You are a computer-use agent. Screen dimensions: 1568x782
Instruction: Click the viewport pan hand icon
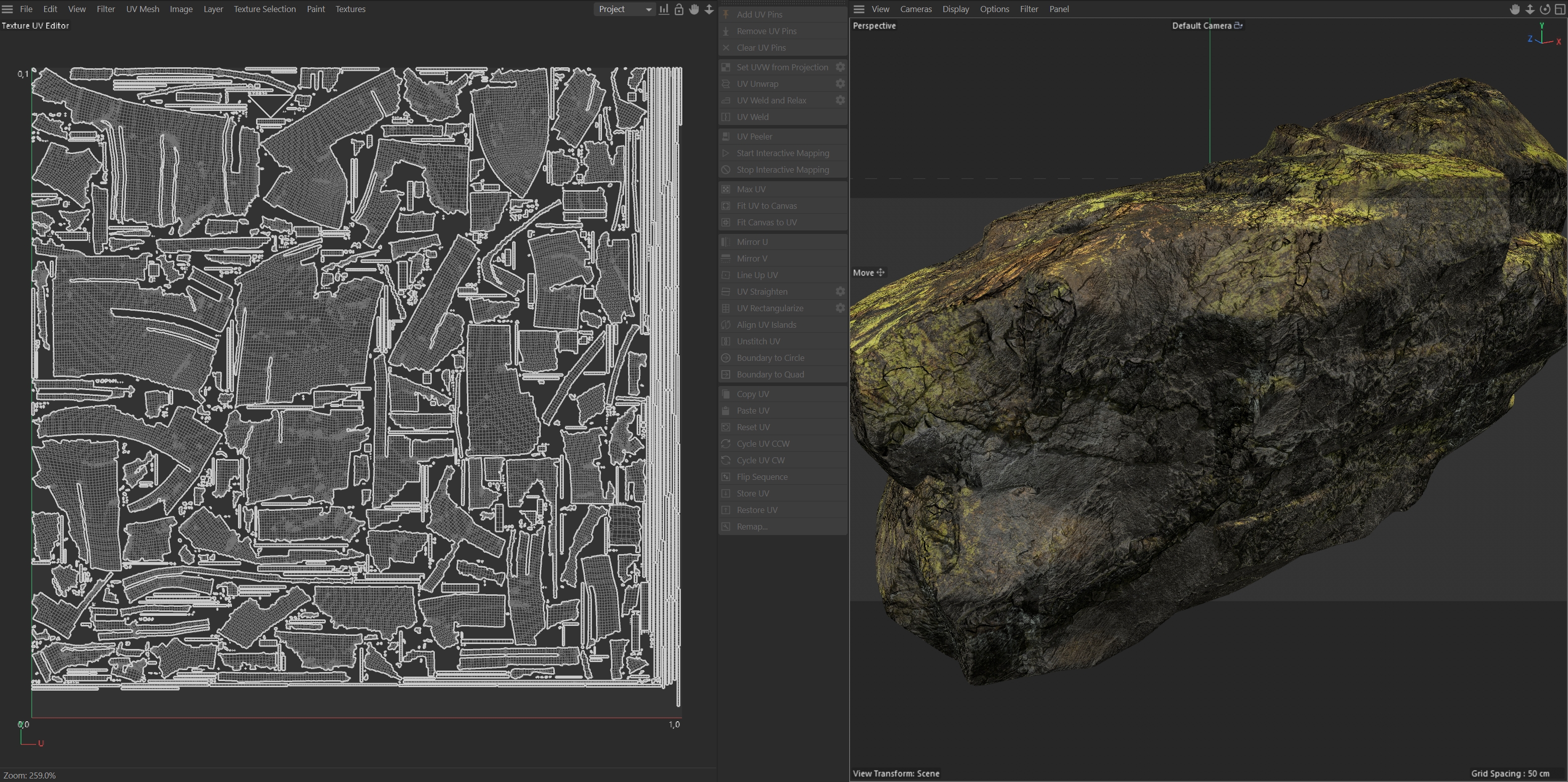pyautogui.click(x=1514, y=9)
